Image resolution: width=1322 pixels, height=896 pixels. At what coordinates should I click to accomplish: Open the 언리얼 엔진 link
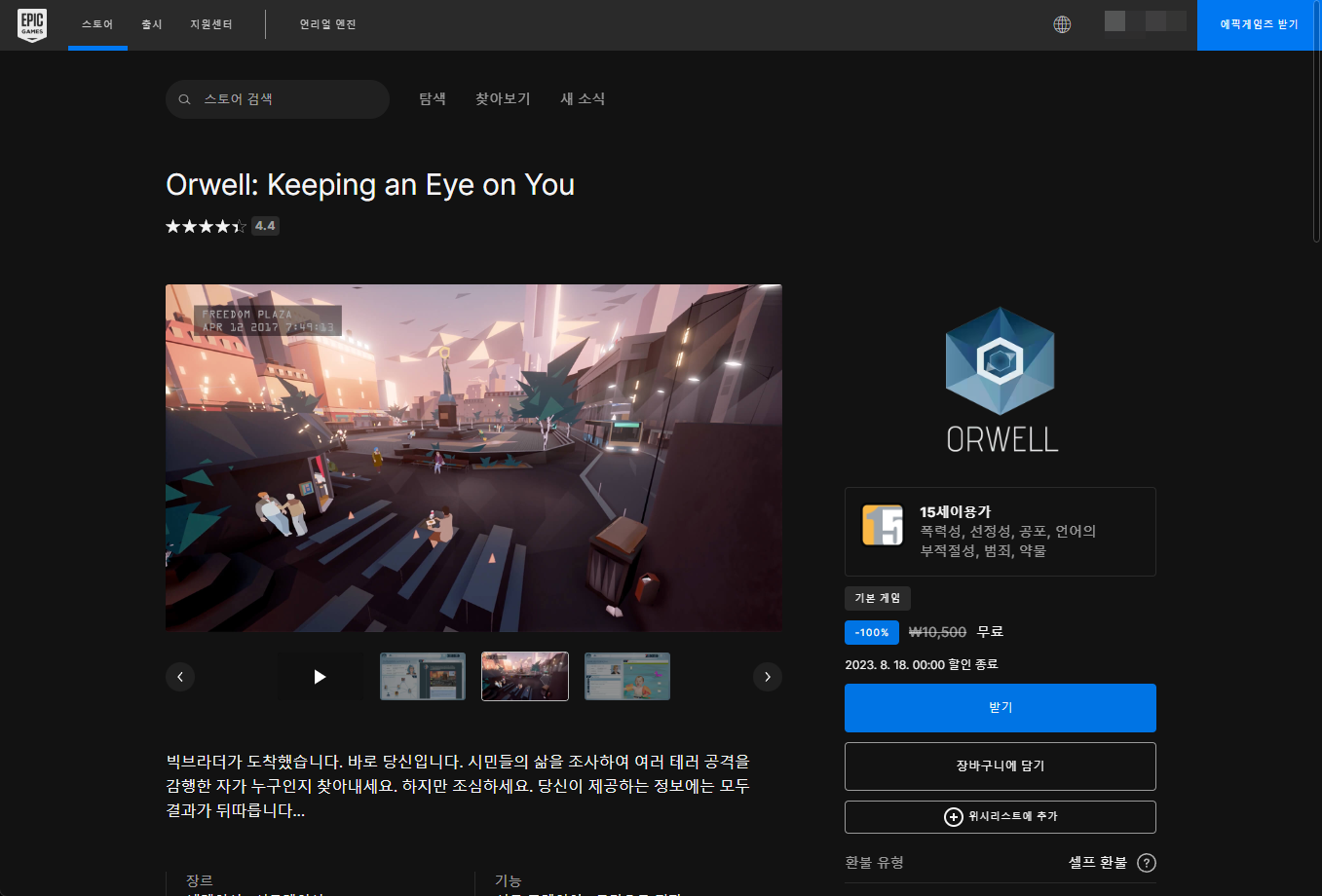(x=327, y=24)
